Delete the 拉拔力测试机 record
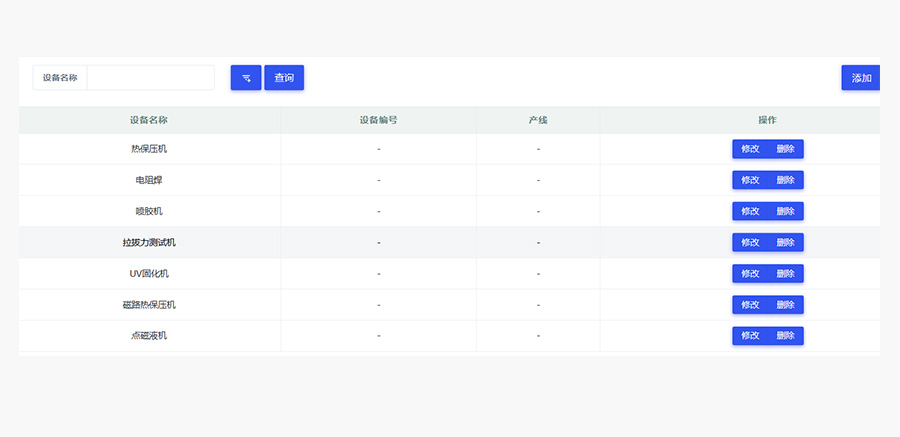 (785, 242)
